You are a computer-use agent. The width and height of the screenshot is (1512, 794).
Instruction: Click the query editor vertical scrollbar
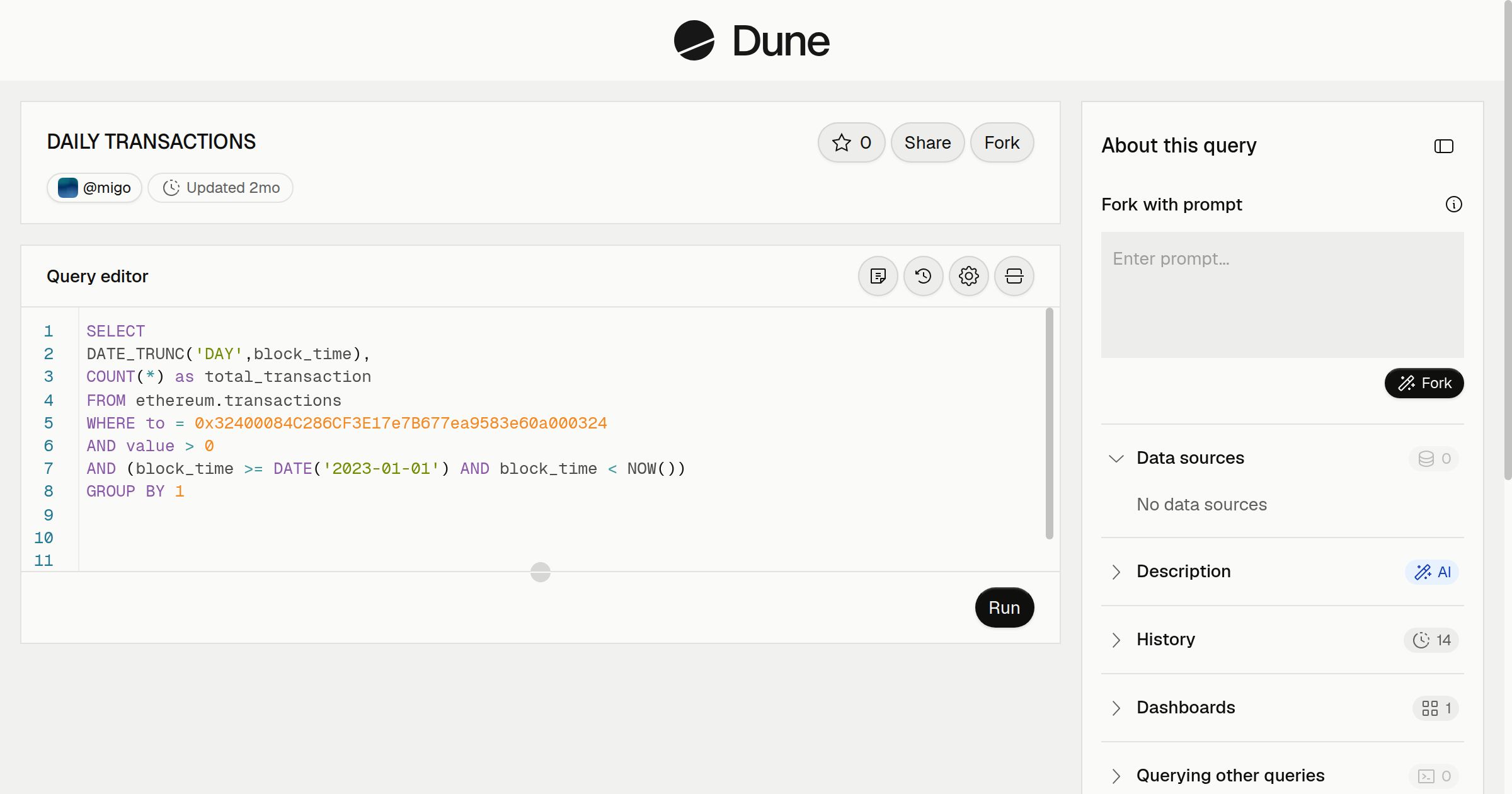1049,423
